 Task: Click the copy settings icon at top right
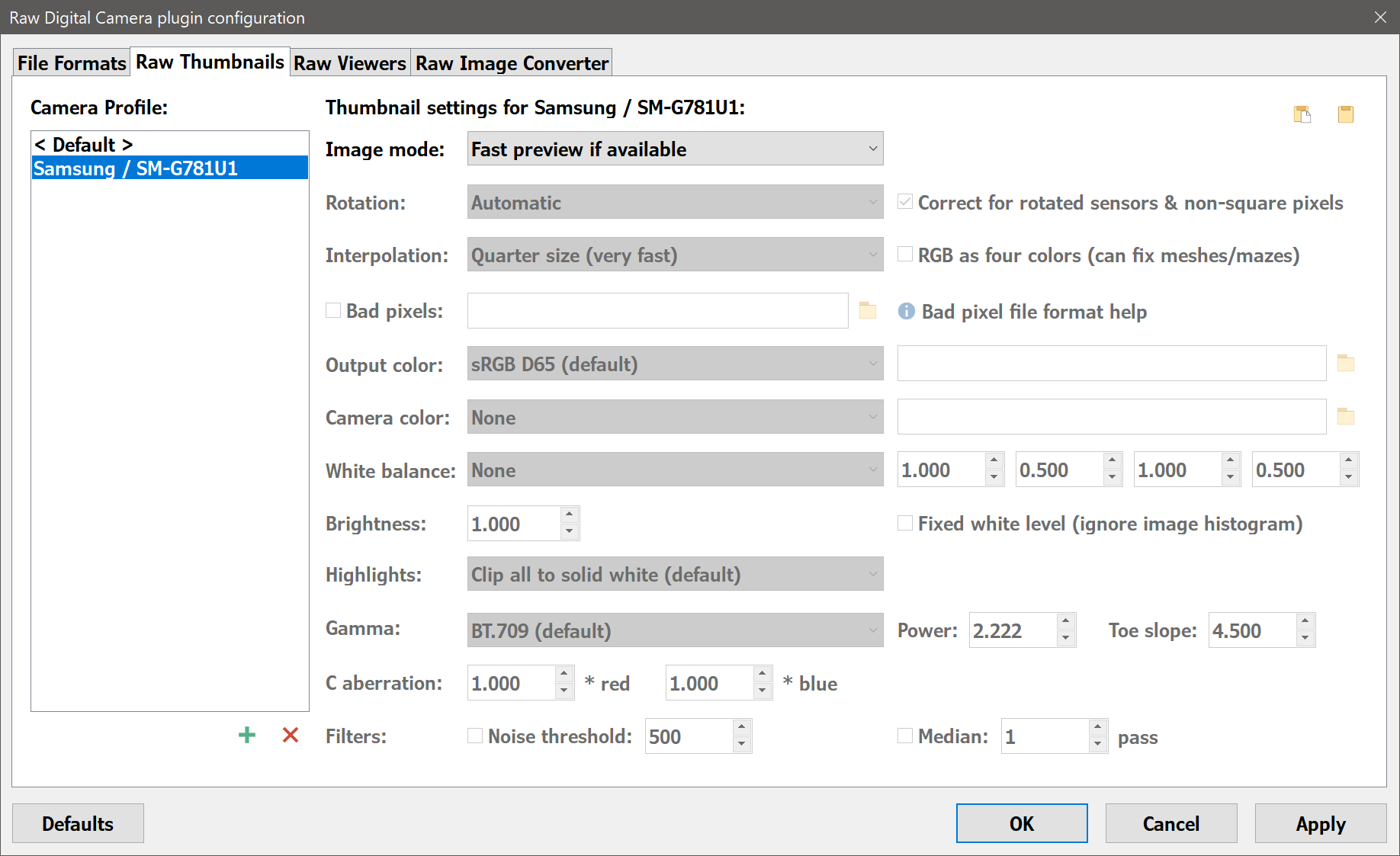coord(1302,114)
